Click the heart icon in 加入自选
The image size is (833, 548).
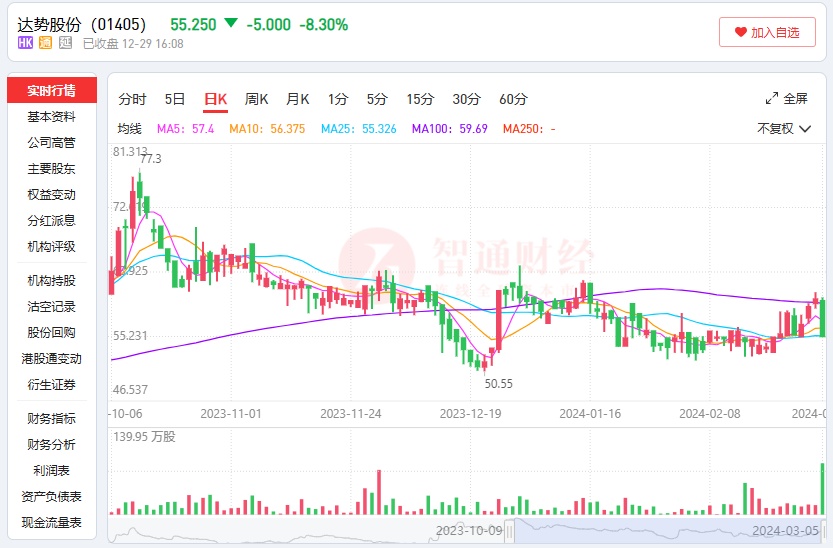click(740, 32)
